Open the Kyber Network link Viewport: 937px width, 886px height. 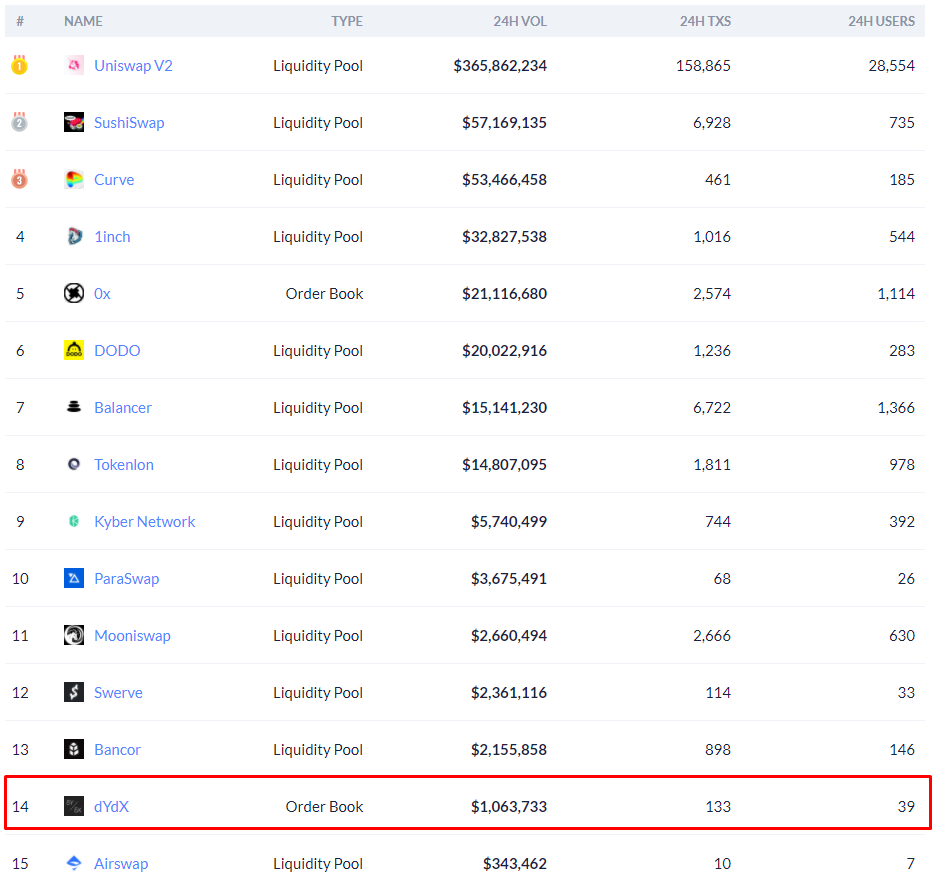tap(144, 521)
